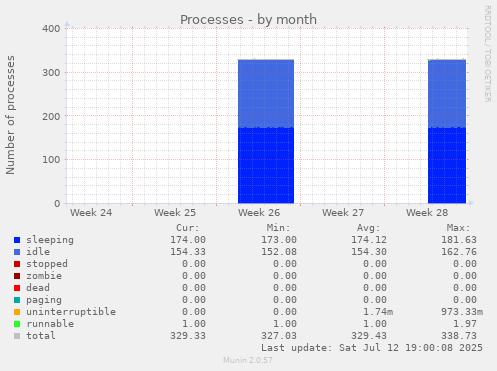Click the idle legend color swatch
497x371 pixels.
17,252
